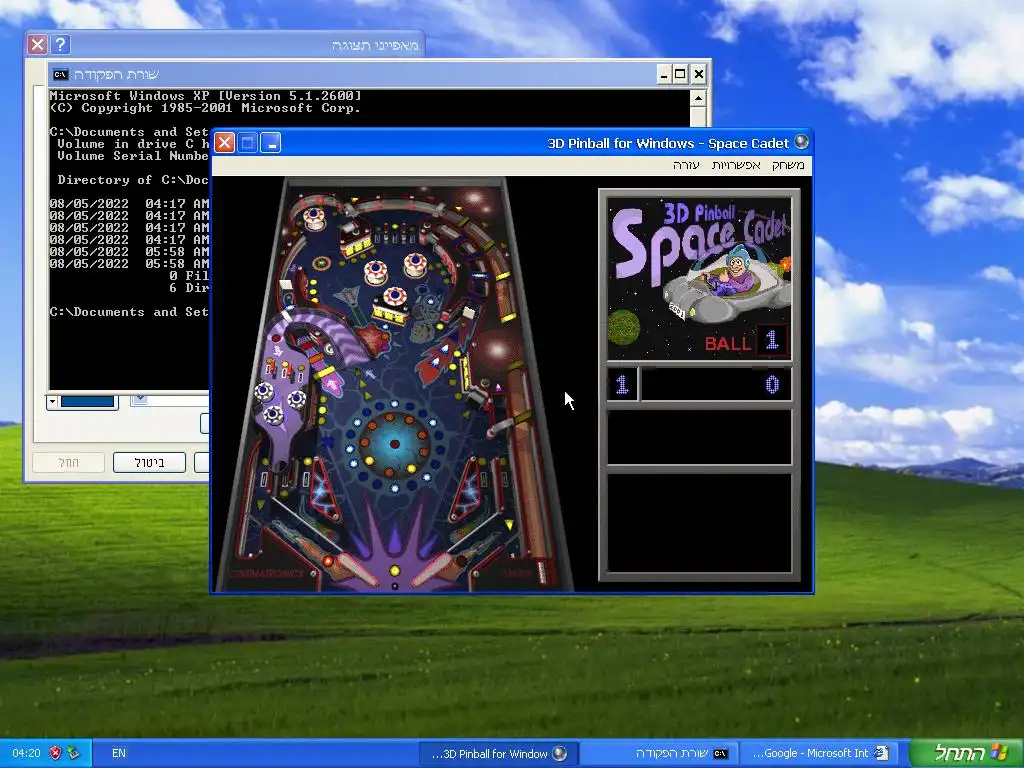Click the 04:20 taskbar clock

pos(26,753)
